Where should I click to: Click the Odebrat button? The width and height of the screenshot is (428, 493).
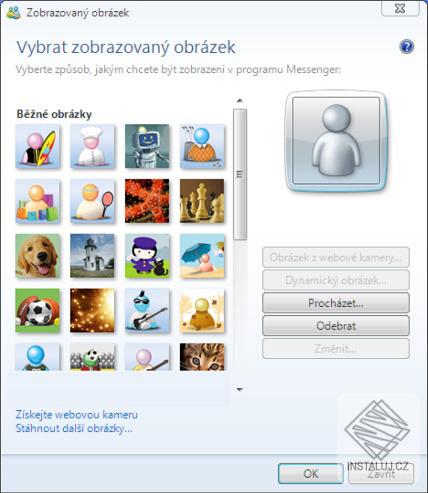point(336,326)
